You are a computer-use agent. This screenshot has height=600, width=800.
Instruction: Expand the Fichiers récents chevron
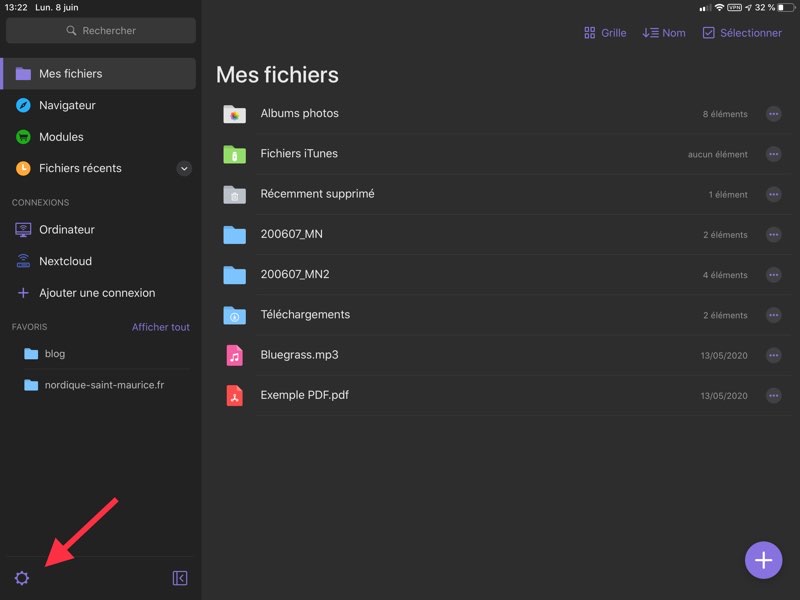pyautogui.click(x=184, y=169)
